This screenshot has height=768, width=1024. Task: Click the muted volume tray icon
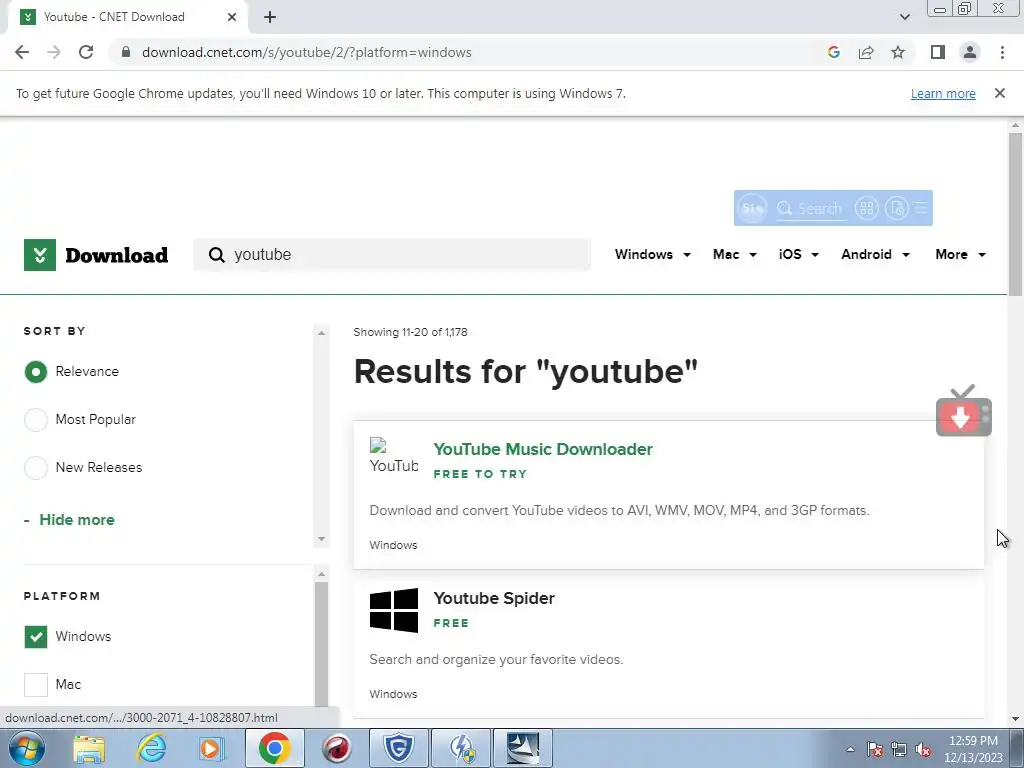pyautogui.click(x=923, y=750)
